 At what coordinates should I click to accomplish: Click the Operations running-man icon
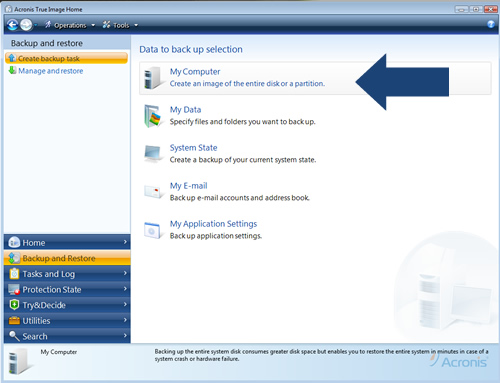coord(48,24)
